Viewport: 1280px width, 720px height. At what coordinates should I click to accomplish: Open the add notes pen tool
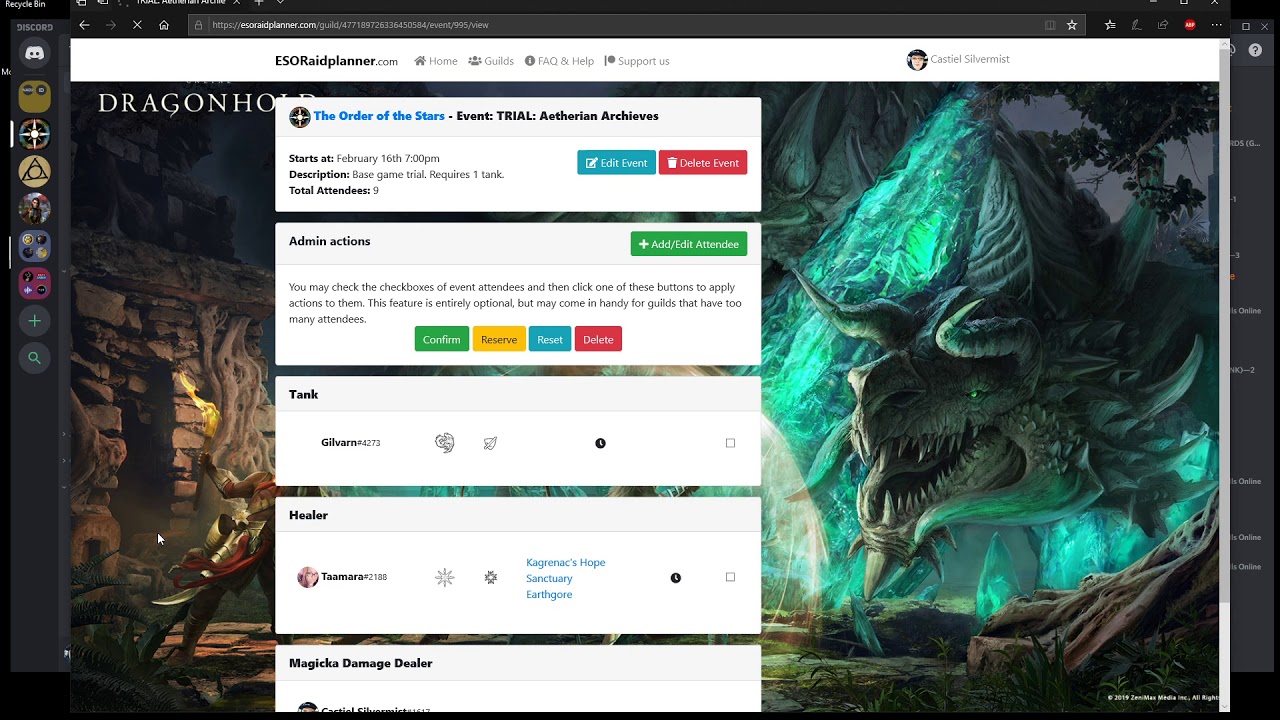click(x=1136, y=25)
